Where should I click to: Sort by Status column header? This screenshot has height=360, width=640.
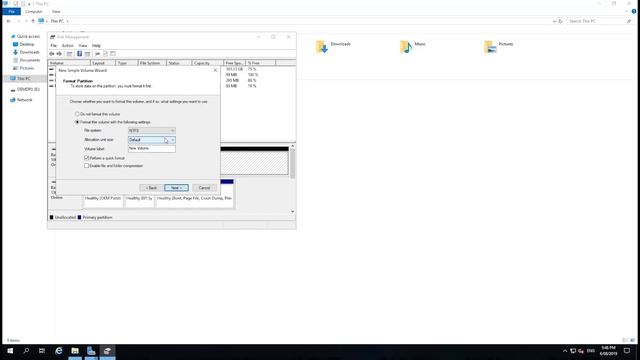(179, 63)
